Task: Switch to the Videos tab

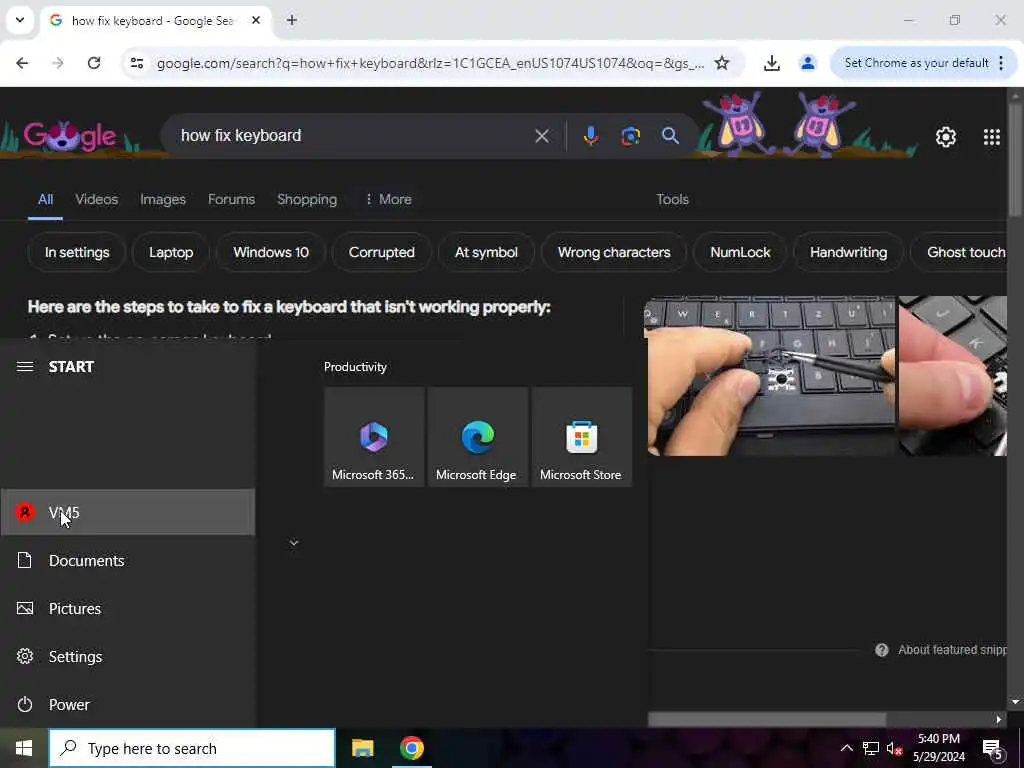Action: (97, 199)
